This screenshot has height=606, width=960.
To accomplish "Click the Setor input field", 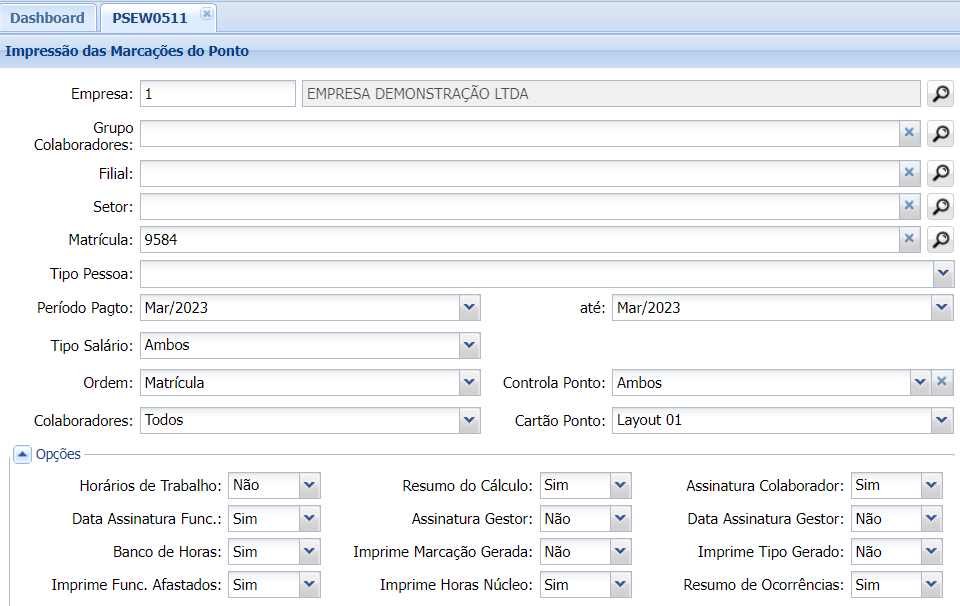I will pos(518,207).
